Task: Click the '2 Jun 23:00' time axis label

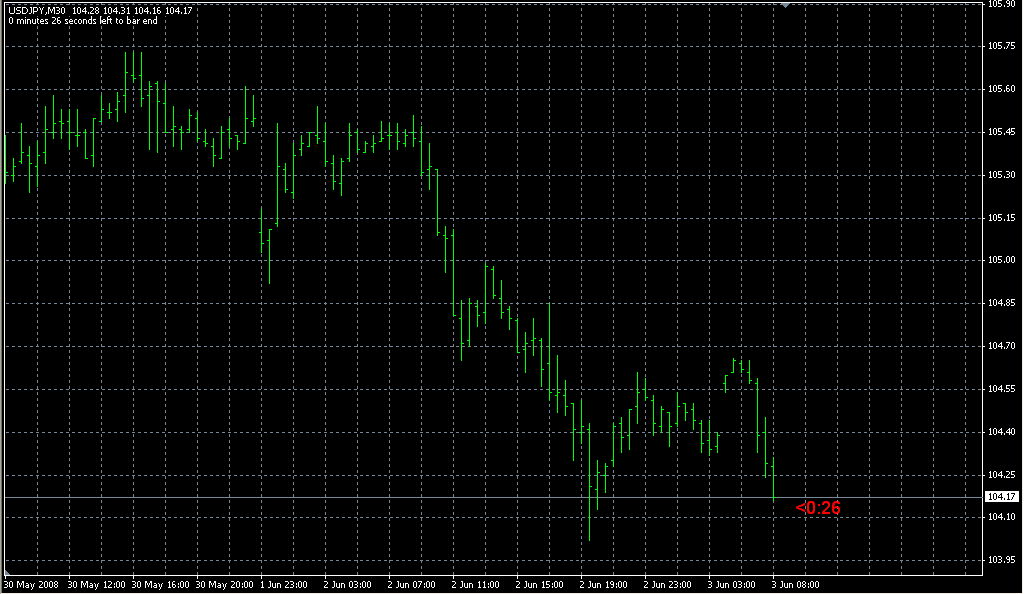Action: 667,585
